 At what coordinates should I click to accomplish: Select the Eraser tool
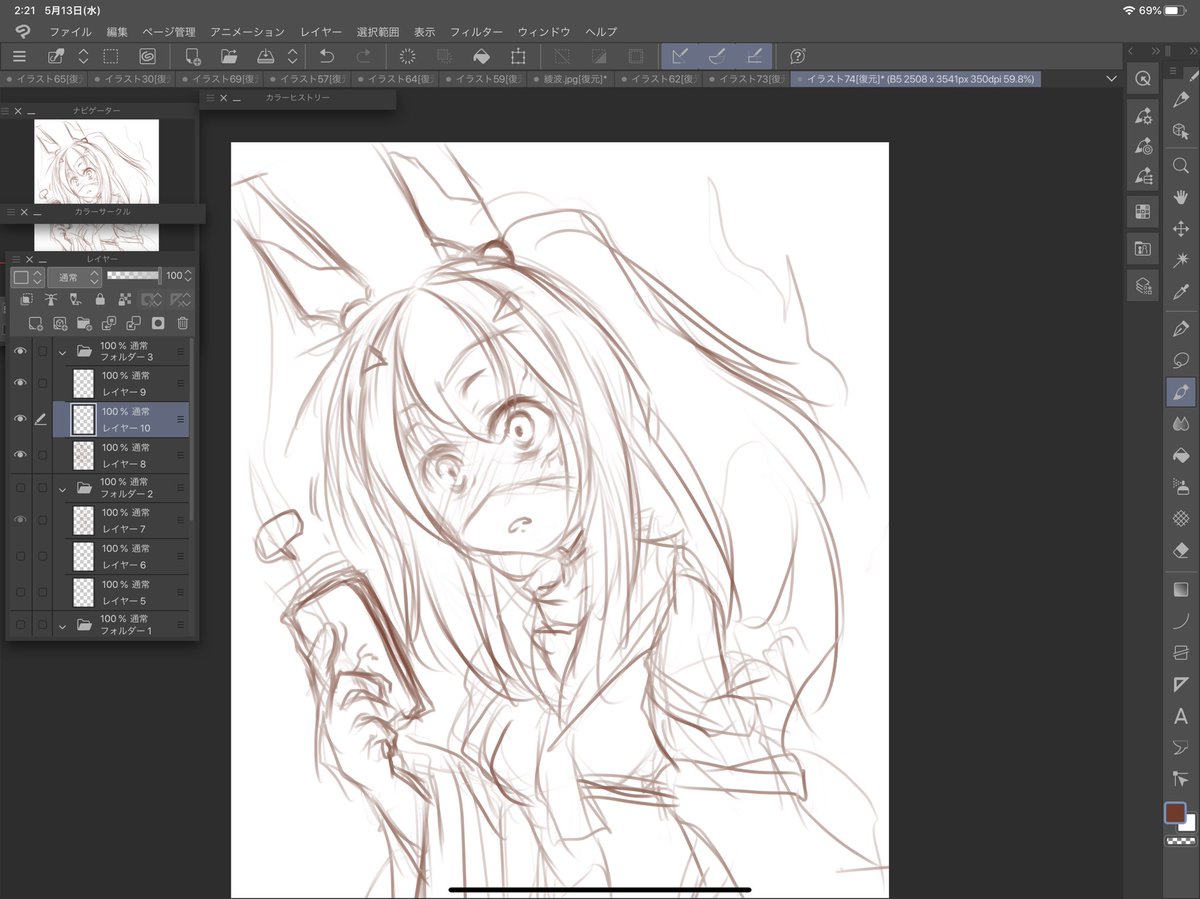[1181, 550]
